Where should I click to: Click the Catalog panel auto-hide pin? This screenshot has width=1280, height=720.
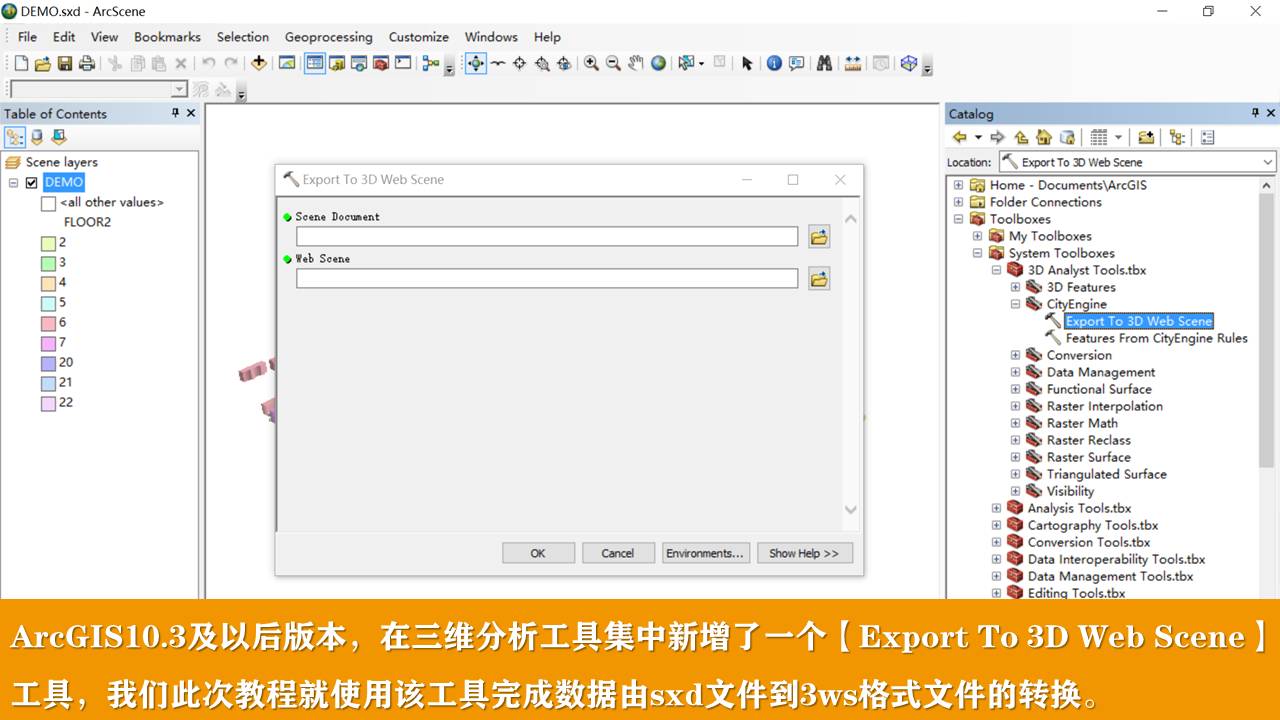1255,113
